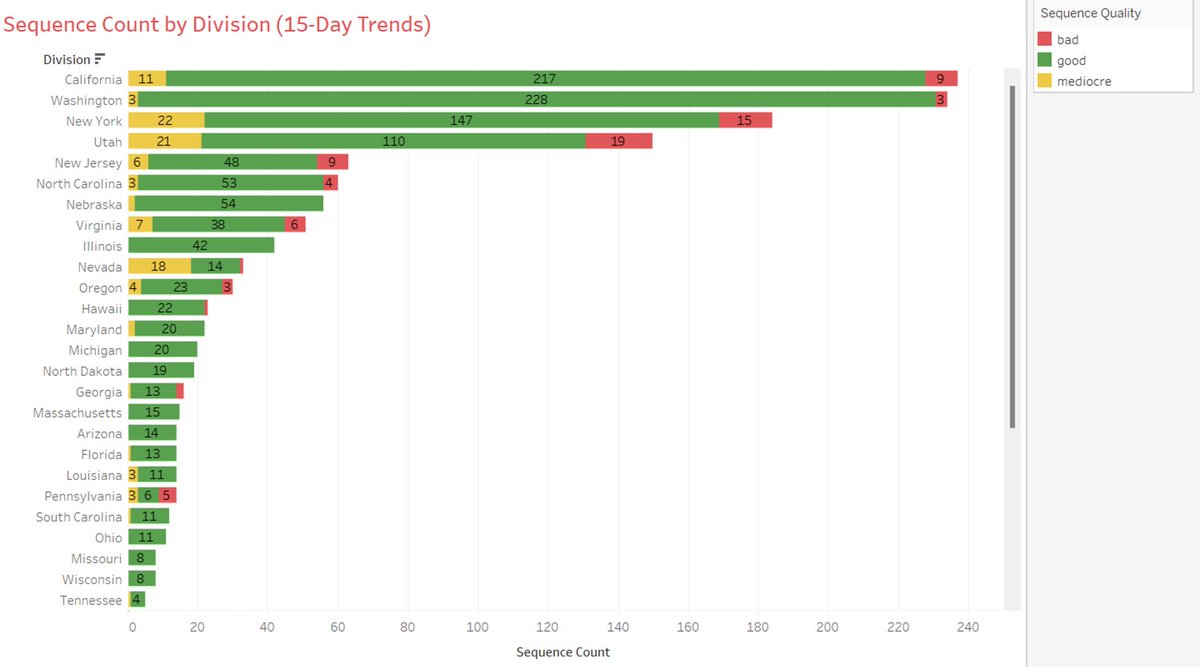This screenshot has height=667, width=1200.
Task: Click Utah's yellow segment labeled 21
Action: pyautogui.click(x=165, y=142)
